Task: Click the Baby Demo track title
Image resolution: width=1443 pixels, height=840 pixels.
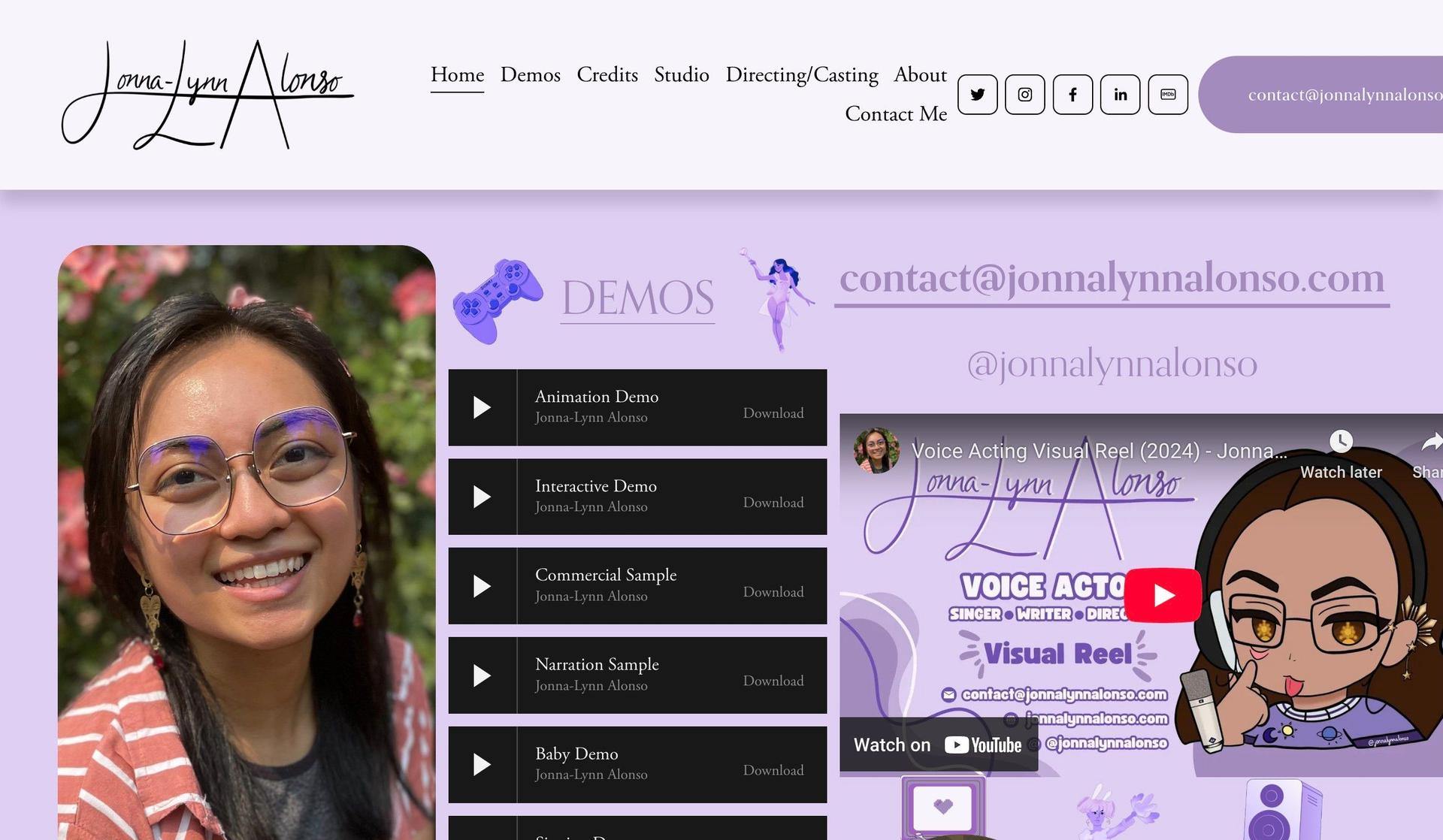Action: pyautogui.click(x=576, y=754)
